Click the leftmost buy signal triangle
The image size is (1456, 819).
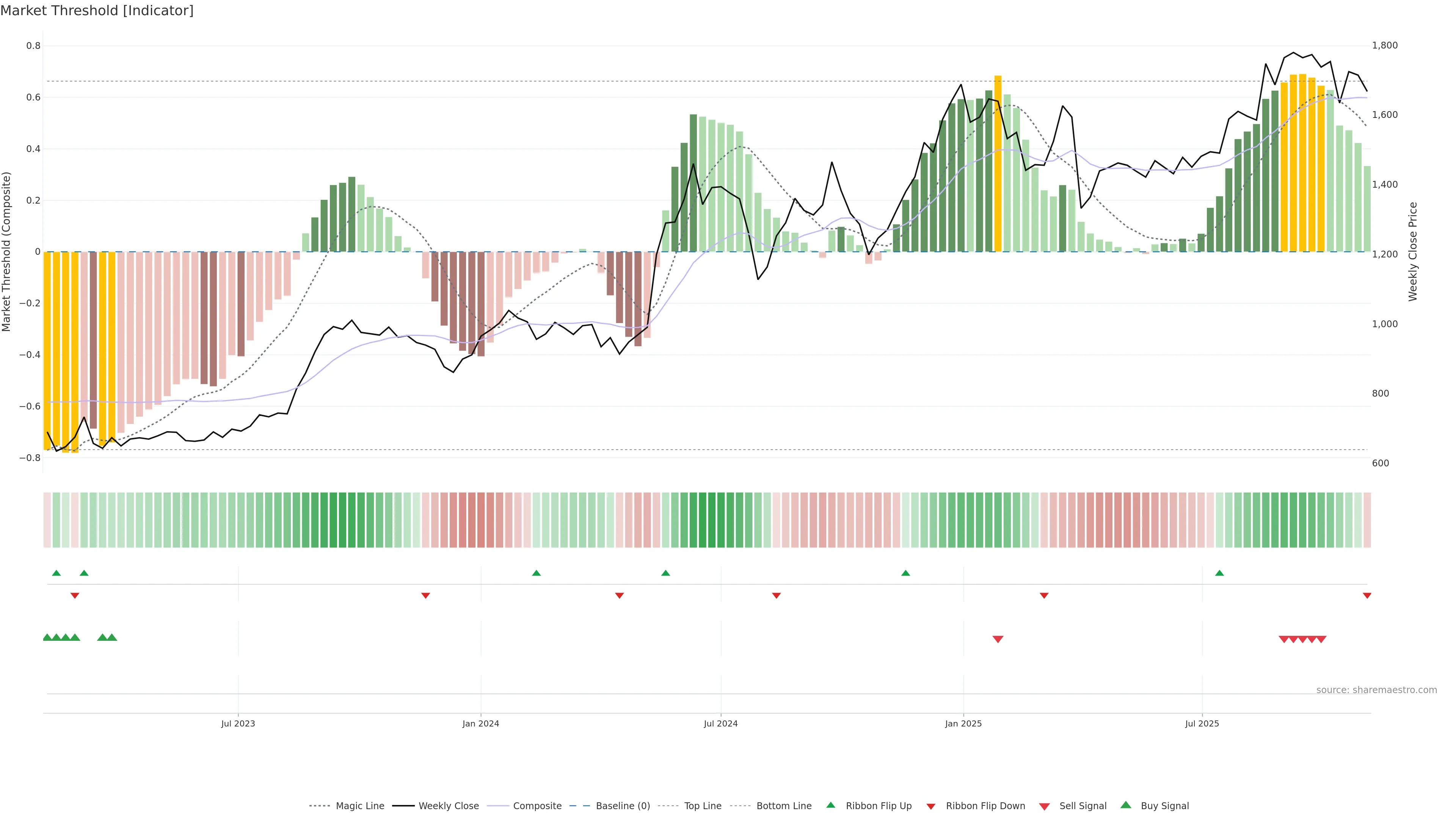47,637
